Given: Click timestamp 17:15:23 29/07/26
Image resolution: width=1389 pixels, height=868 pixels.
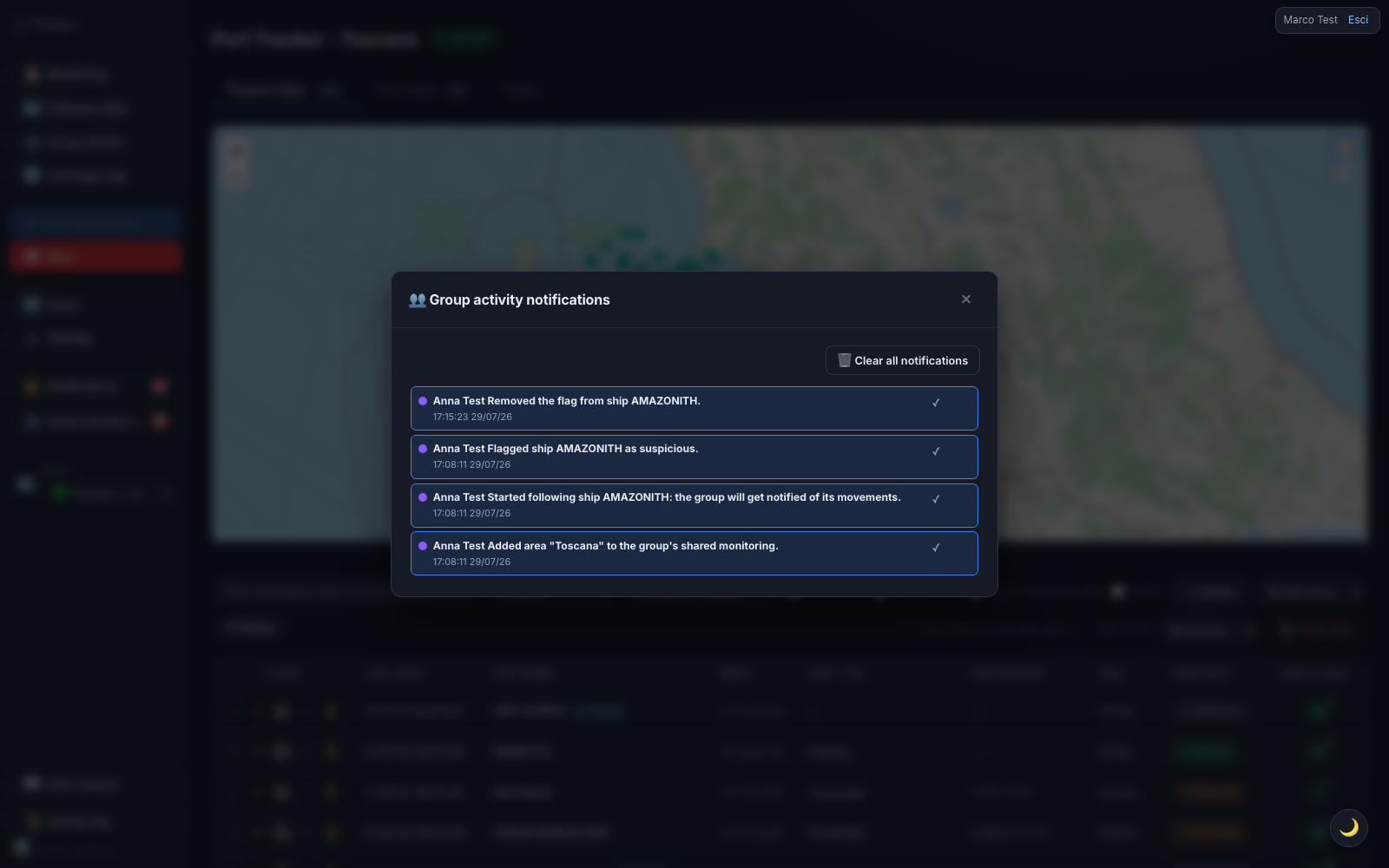Looking at the screenshot, I should [472, 417].
